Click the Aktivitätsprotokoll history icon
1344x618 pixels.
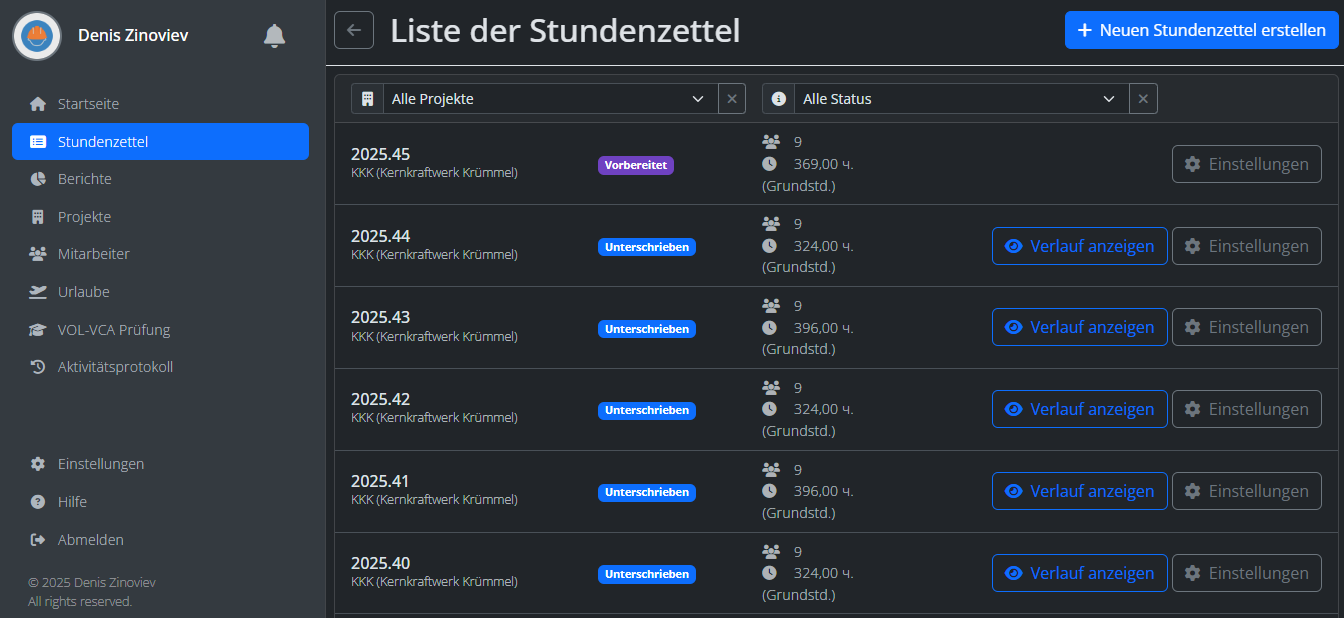[37, 367]
